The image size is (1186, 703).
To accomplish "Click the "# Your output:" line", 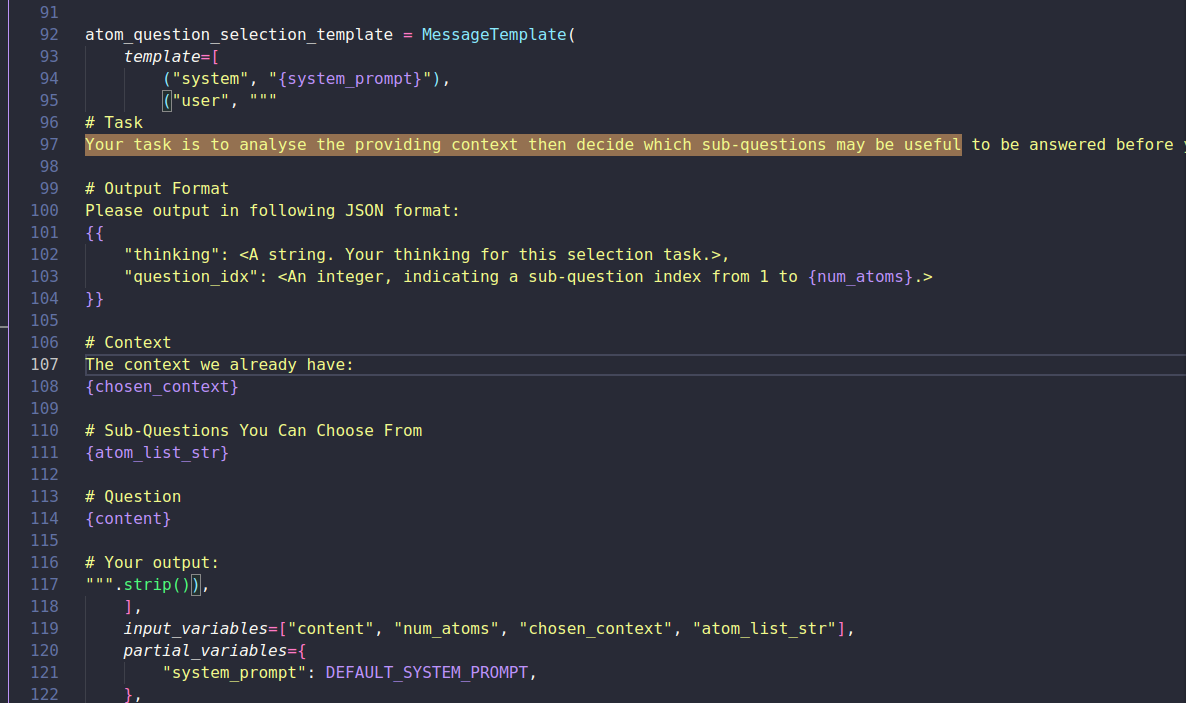I will [152, 562].
